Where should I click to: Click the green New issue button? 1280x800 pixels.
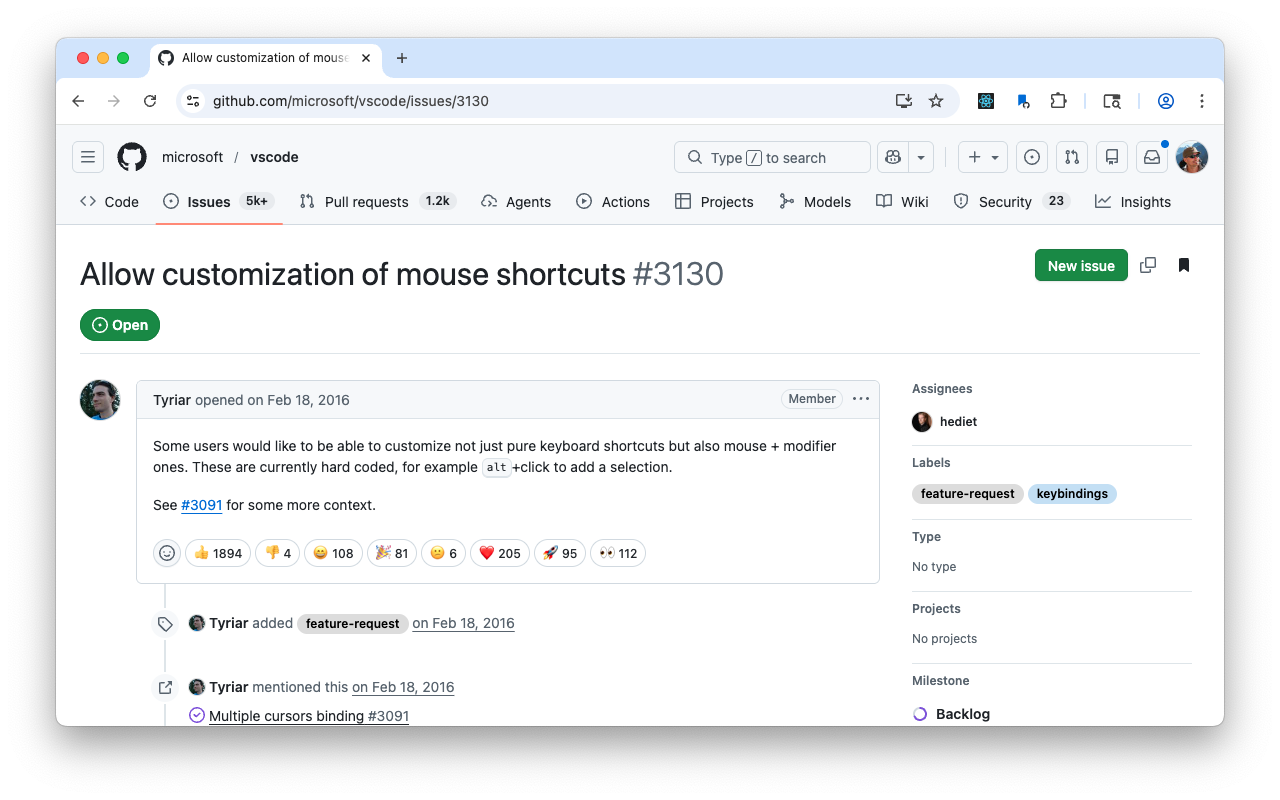1081,265
